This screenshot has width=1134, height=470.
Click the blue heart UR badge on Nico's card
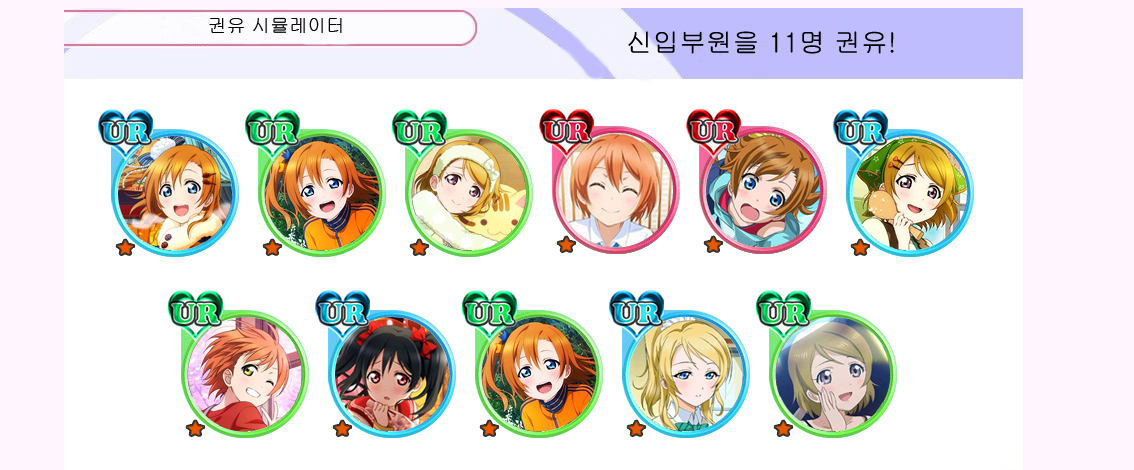(342, 309)
